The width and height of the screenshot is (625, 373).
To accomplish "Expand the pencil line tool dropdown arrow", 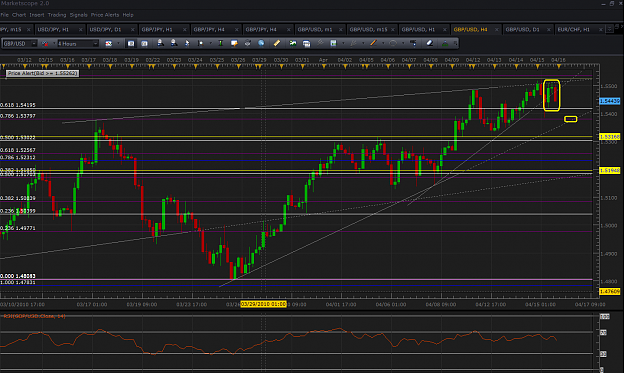I will 383,43.
